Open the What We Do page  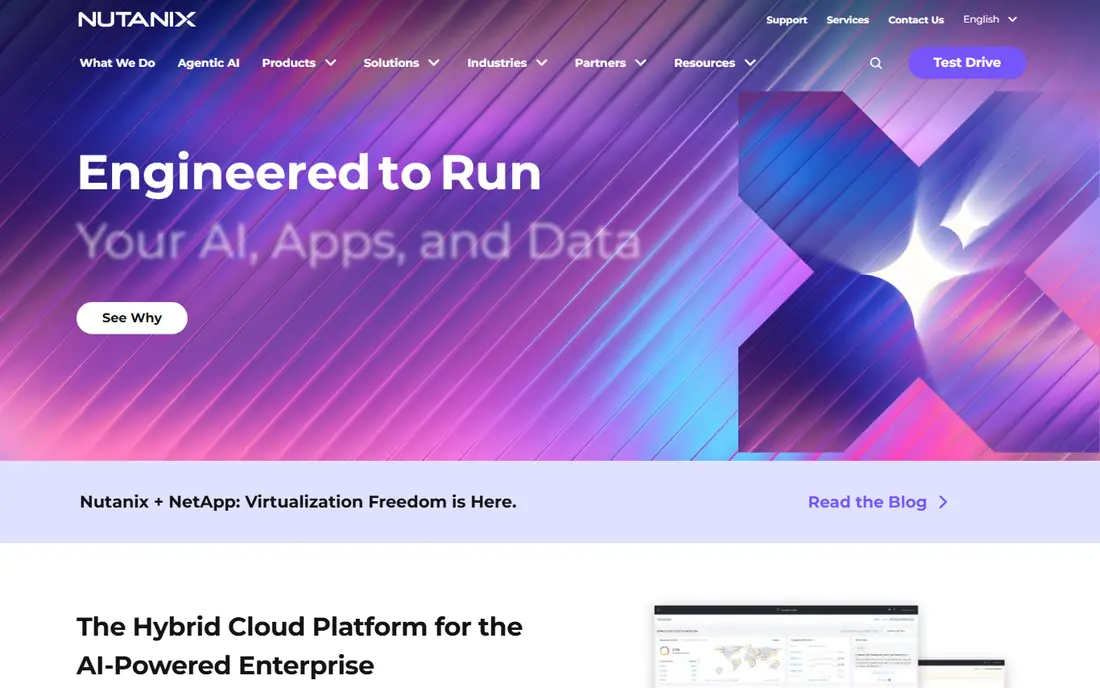117,63
